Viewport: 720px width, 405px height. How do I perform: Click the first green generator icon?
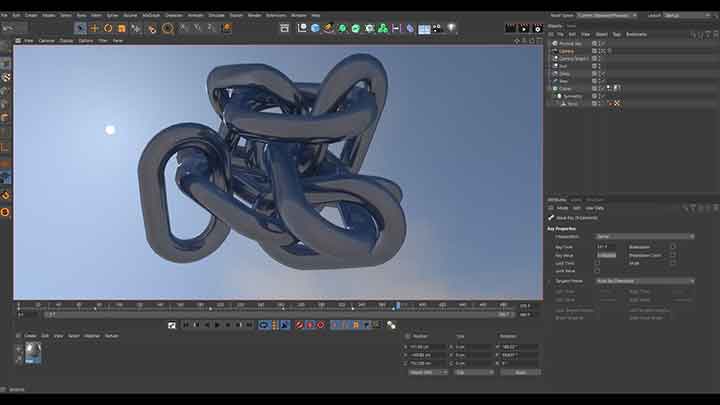click(342, 28)
